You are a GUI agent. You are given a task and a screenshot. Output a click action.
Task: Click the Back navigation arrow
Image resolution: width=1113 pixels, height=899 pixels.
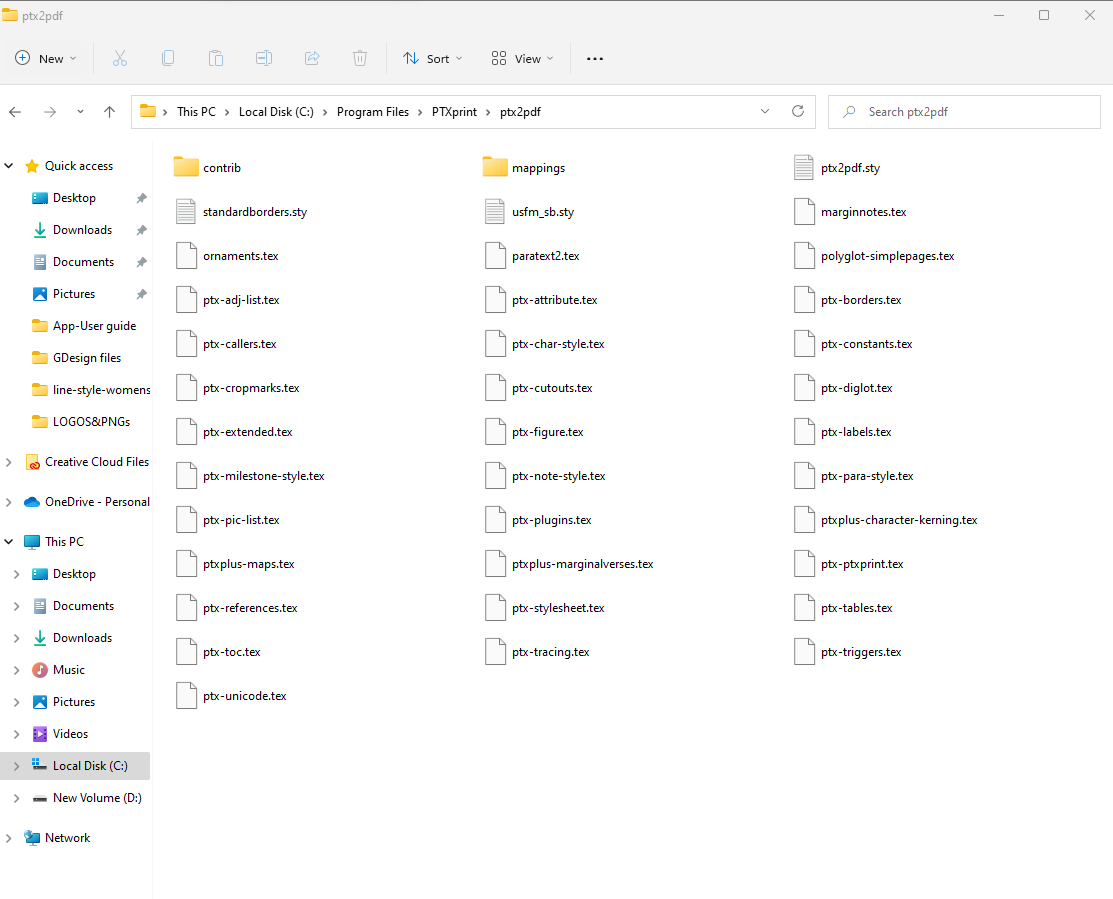14,111
